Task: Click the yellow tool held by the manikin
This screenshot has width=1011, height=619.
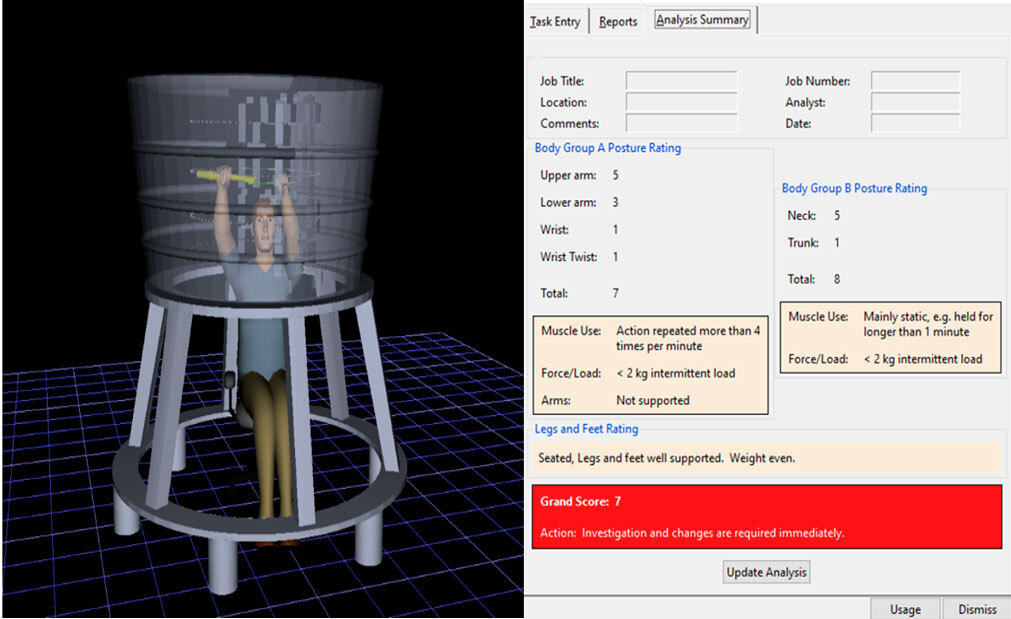Action: [x=225, y=175]
